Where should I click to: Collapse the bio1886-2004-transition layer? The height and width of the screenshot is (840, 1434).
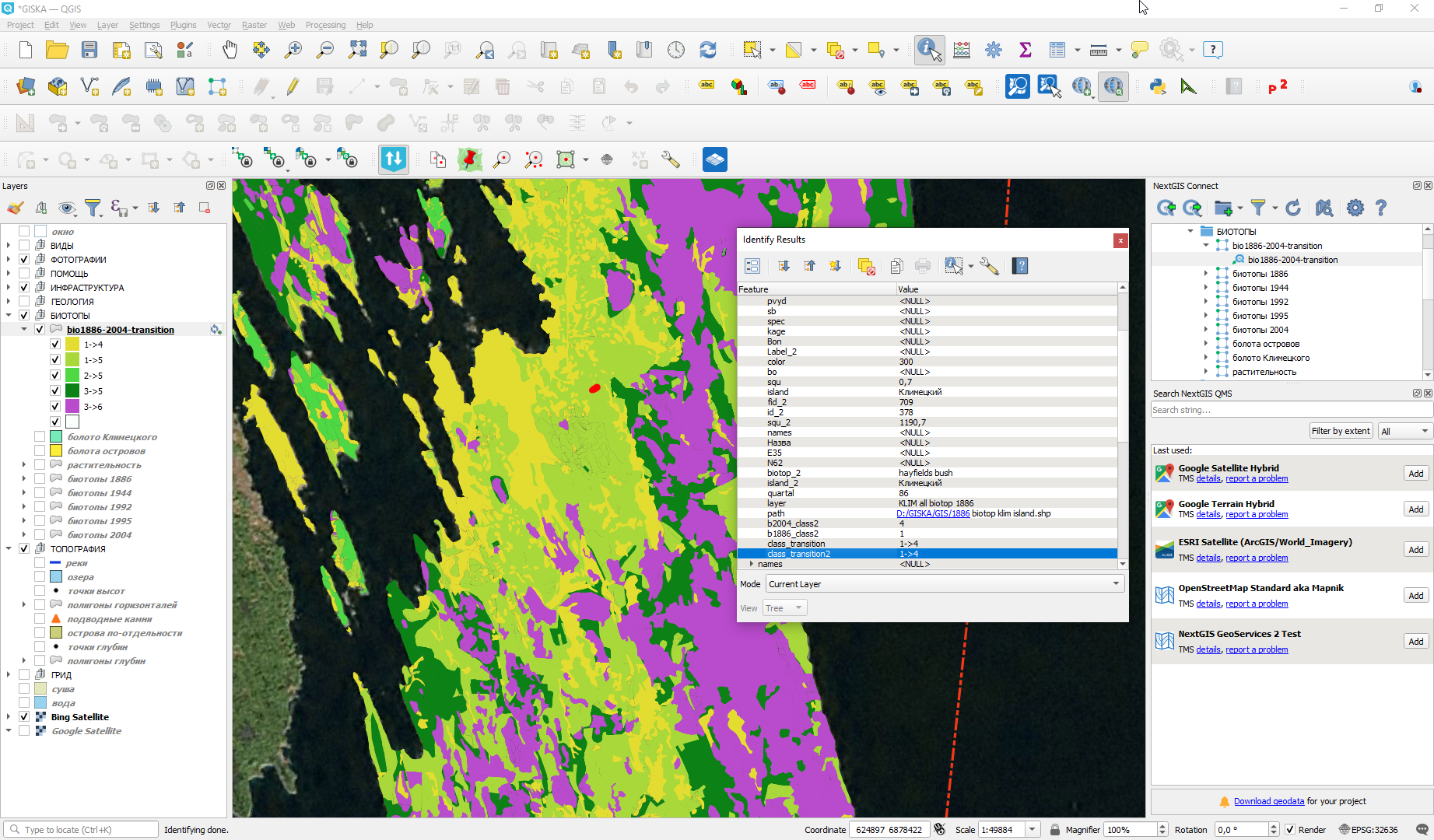[x=24, y=330]
